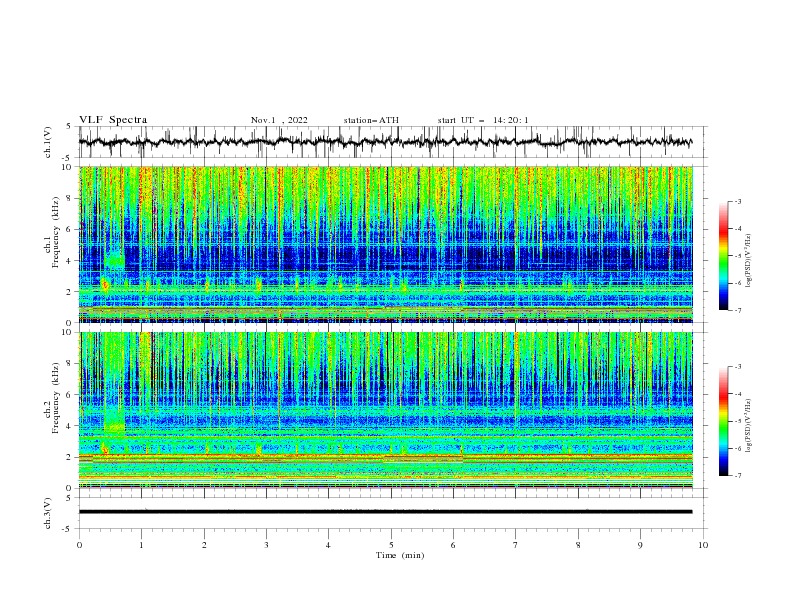Click the "station=ATH" label
792x612 pixels.
click(x=371, y=120)
